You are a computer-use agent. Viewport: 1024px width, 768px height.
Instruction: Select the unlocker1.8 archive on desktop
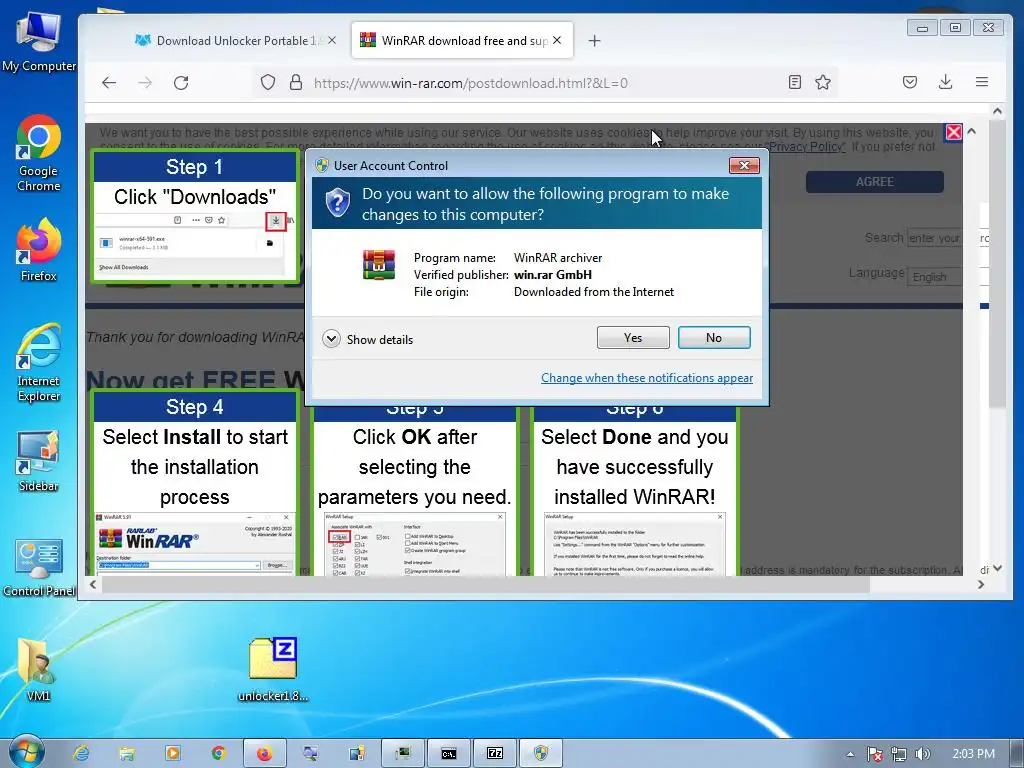click(x=273, y=669)
